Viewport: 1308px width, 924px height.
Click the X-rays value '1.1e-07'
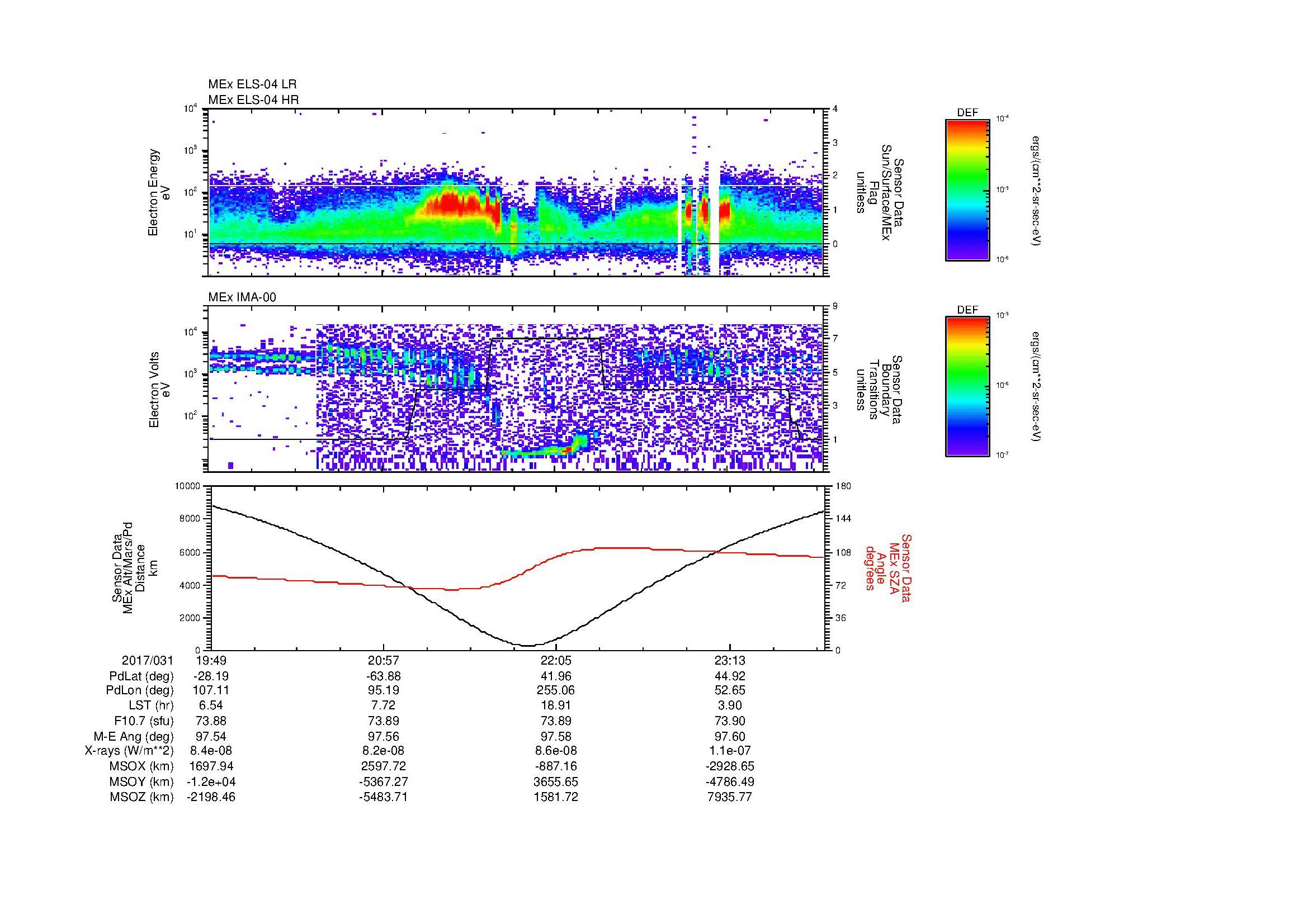click(x=730, y=751)
